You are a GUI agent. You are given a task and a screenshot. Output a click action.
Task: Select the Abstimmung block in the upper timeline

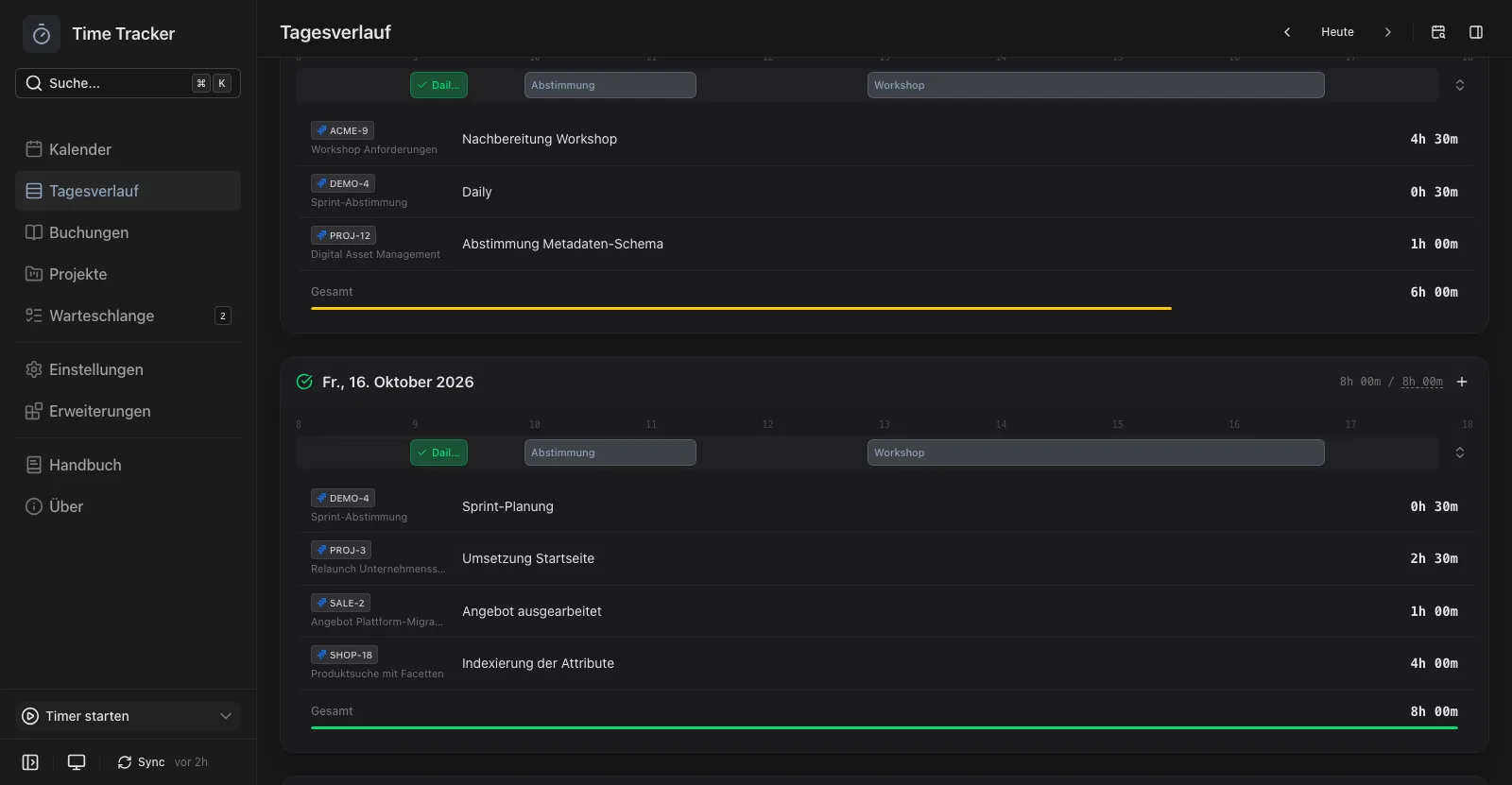pos(610,85)
